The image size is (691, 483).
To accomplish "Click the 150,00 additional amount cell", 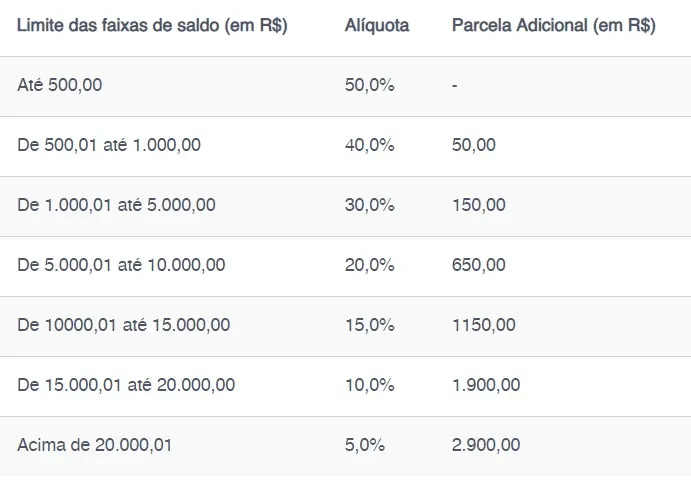I will [478, 205].
